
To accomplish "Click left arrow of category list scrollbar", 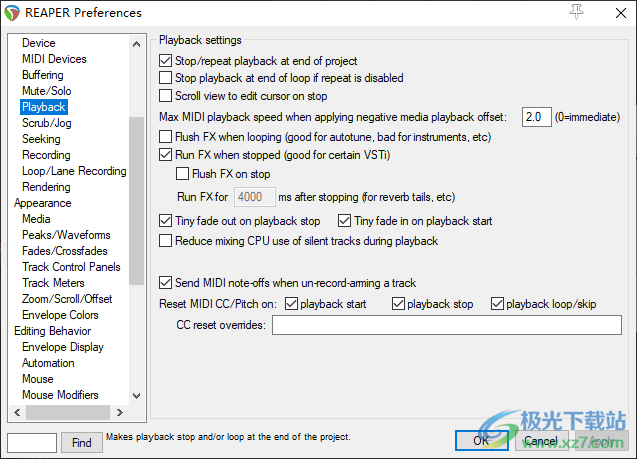I will [14, 412].
